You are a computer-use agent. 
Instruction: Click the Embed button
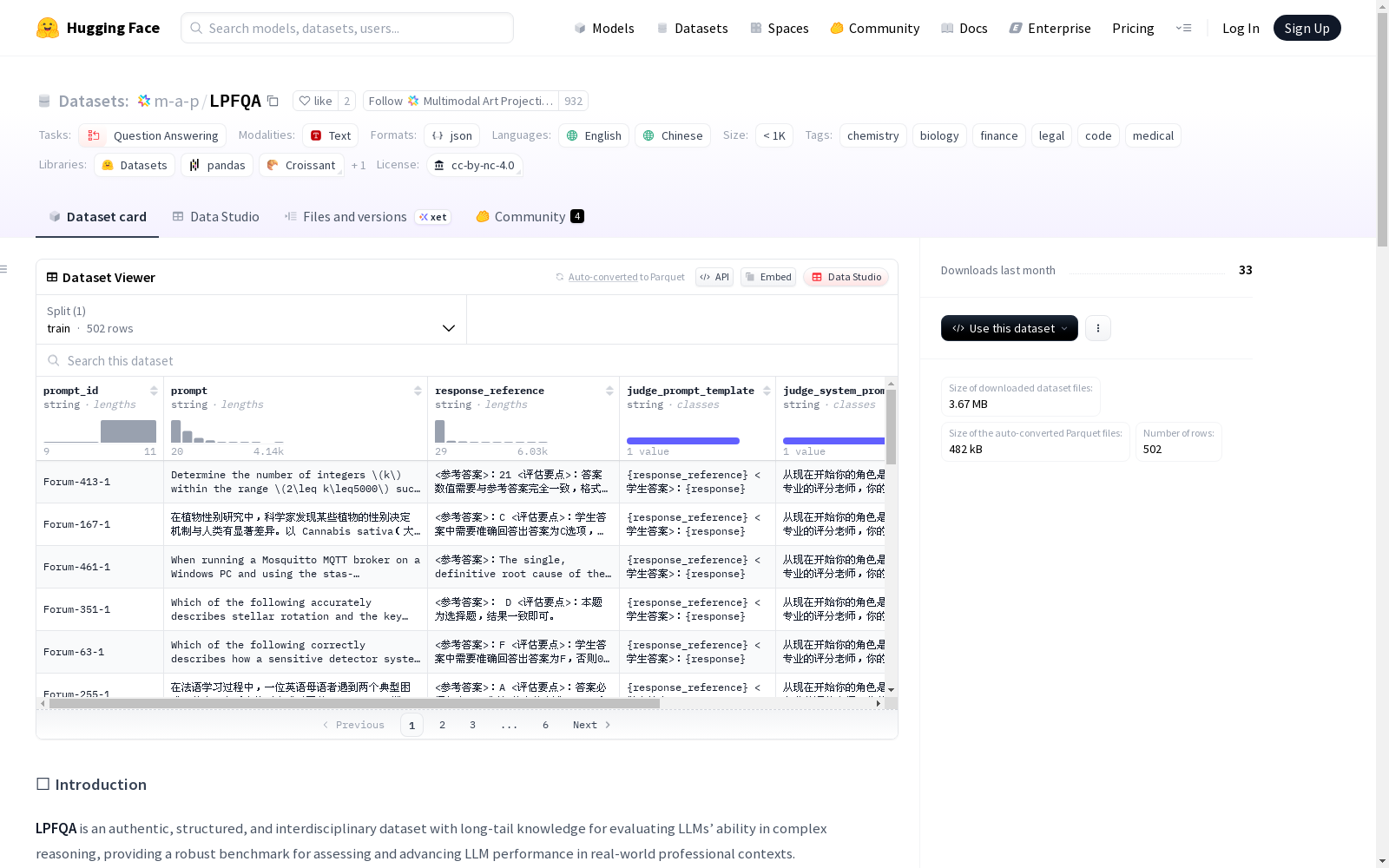[768, 277]
